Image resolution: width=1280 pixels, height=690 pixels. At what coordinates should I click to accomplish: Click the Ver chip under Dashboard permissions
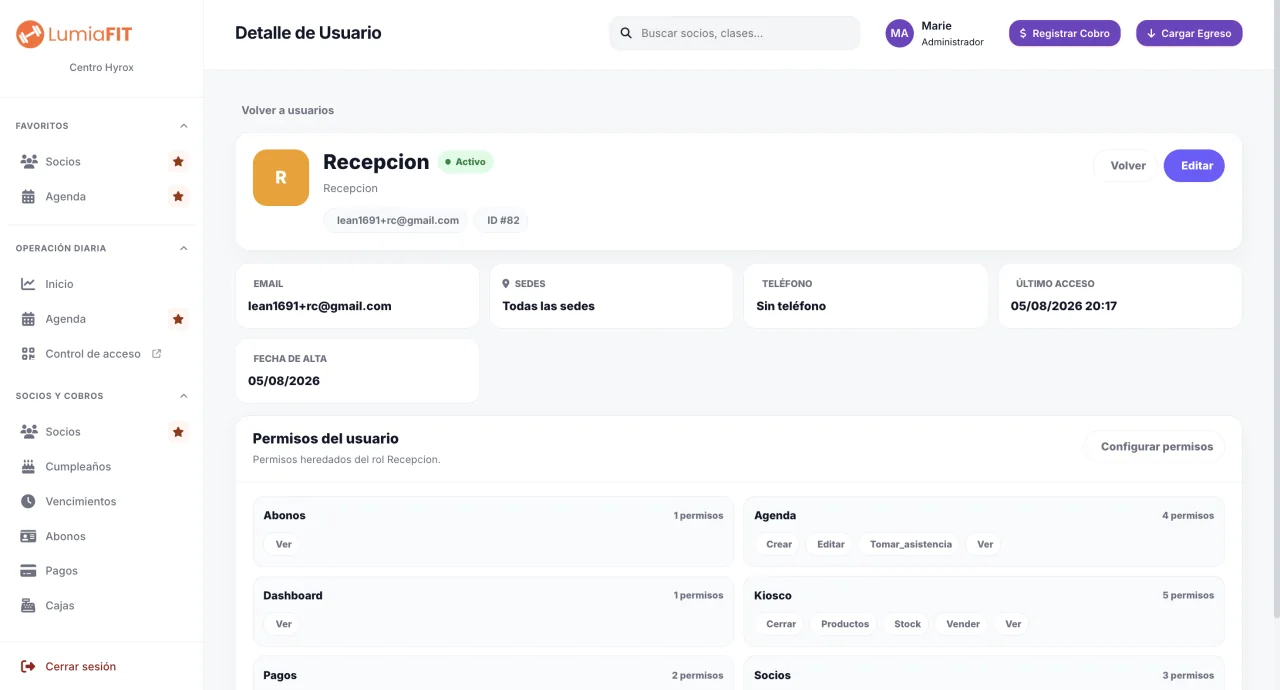284,624
